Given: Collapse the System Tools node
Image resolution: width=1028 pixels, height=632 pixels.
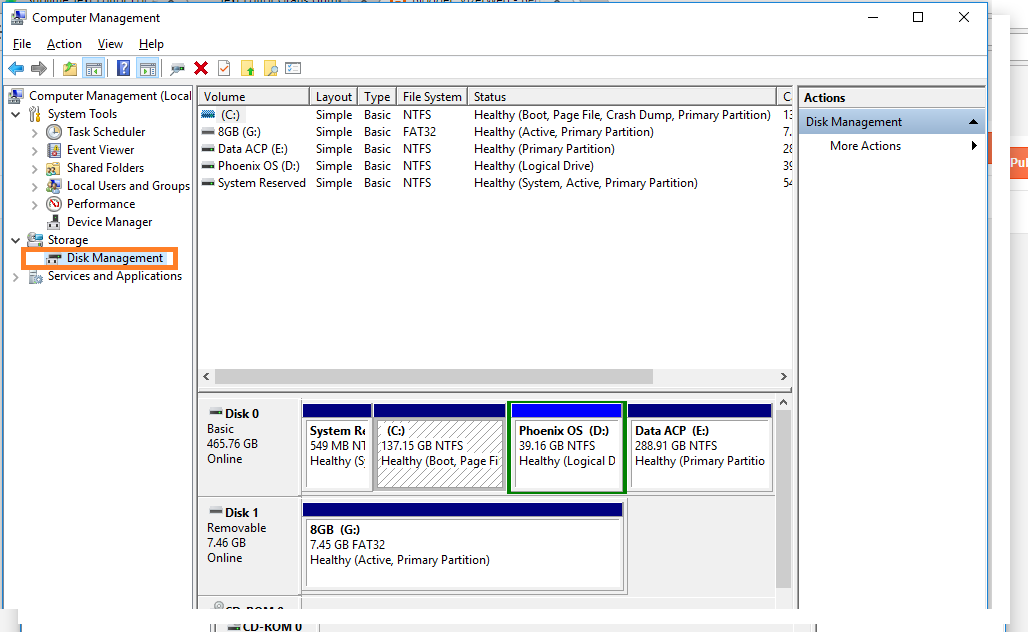Looking at the screenshot, I should 16,114.
